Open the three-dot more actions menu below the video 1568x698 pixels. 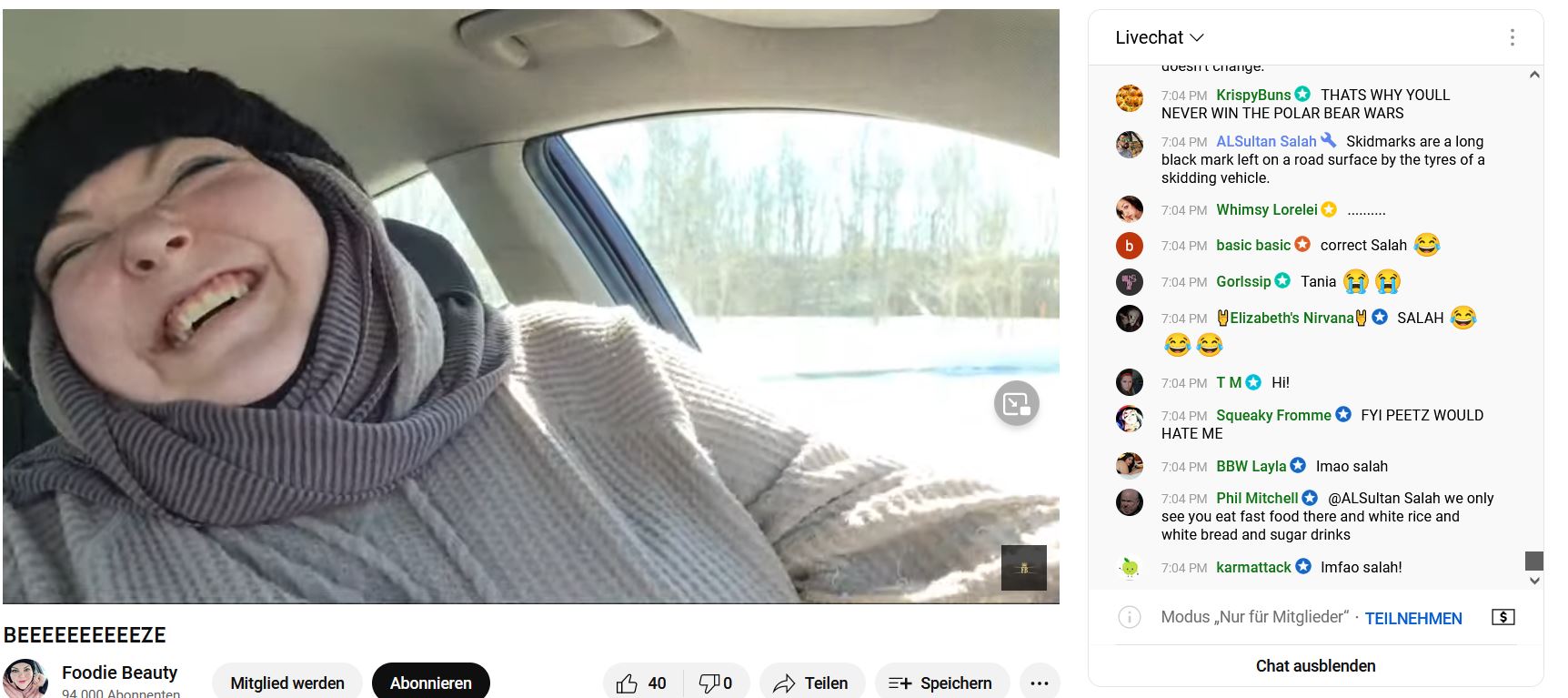pyautogui.click(x=1040, y=683)
